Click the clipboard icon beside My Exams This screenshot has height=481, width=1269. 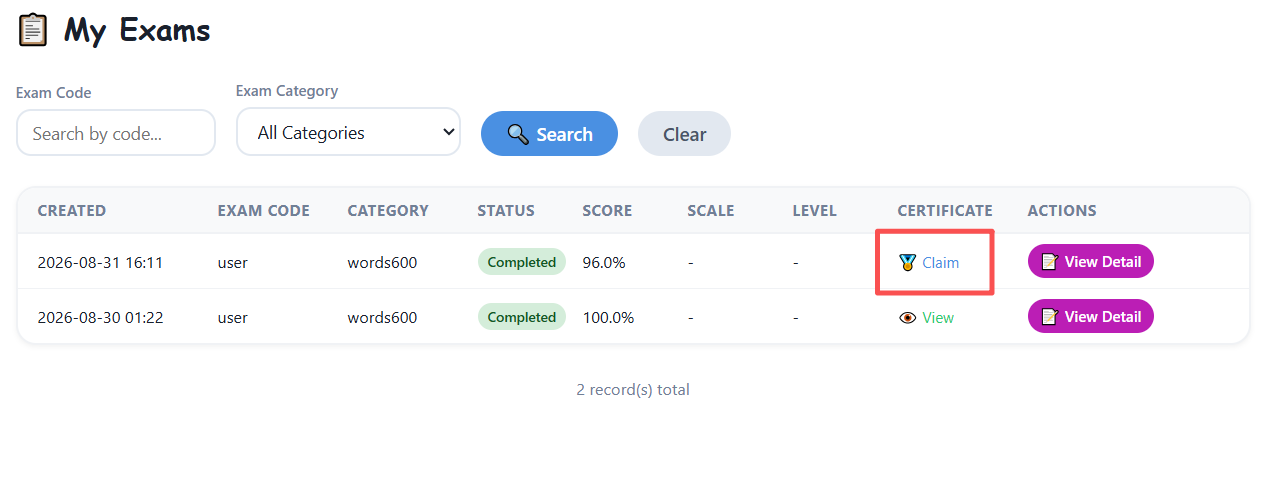pos(33,30)
